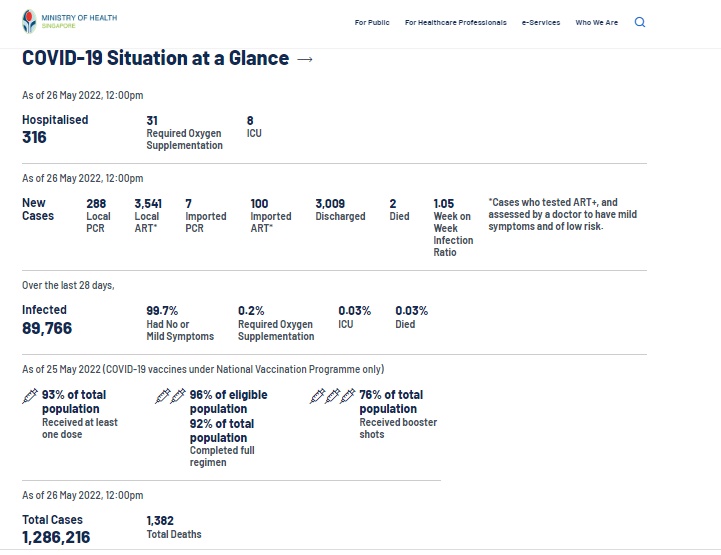Image resolution: width=721 pixels, height=555 pixels.
Task: Click the triple syringe booster icon
Action: click(x=332, y=397)
